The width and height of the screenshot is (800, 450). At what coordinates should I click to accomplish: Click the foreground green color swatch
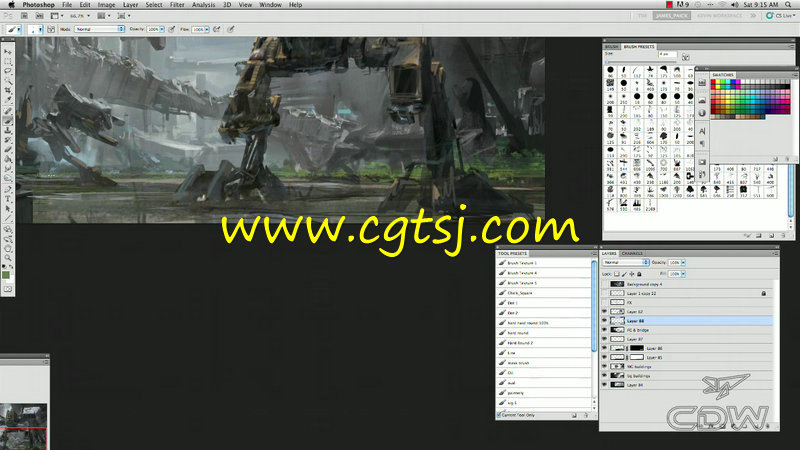[x=6, y=276]
